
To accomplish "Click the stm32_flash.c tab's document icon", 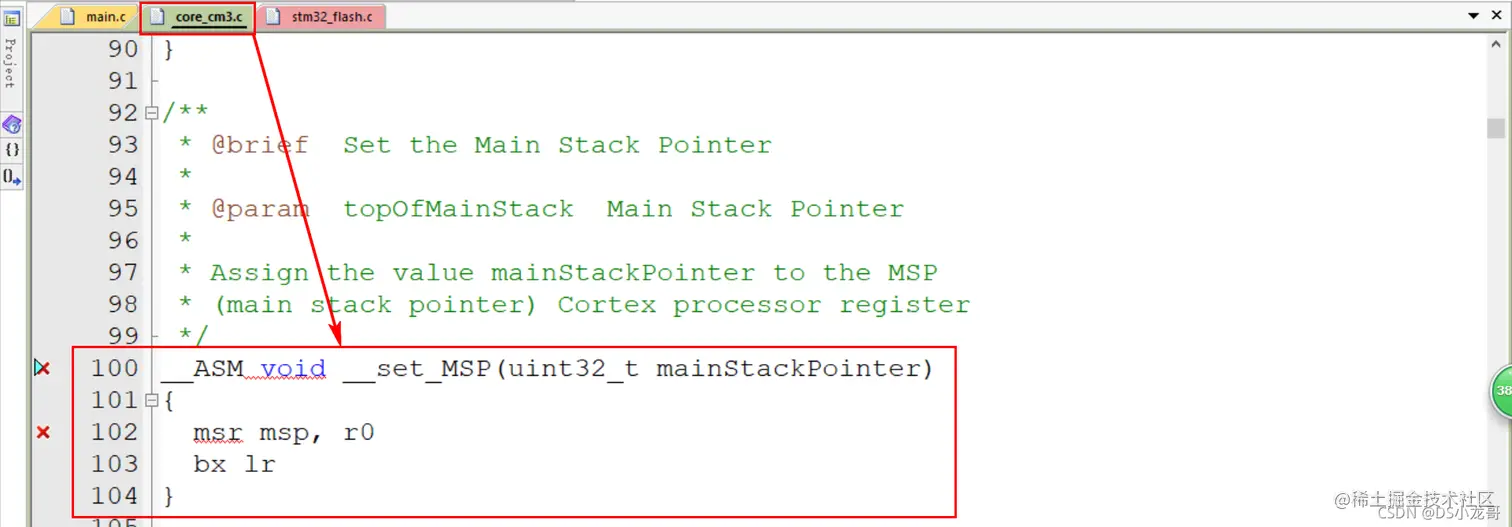I will pos(274,17).
